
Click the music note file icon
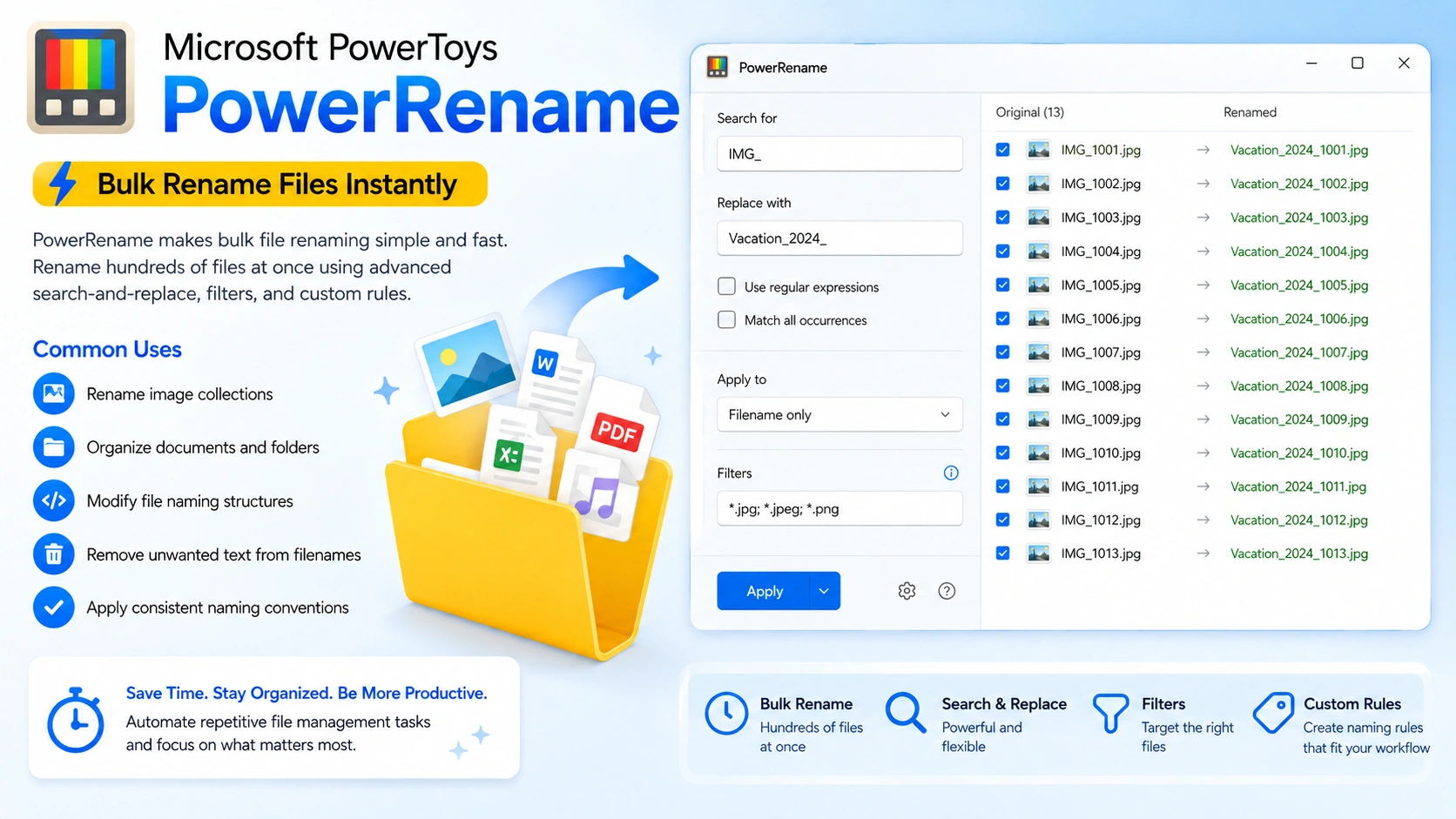coord(597,496)
